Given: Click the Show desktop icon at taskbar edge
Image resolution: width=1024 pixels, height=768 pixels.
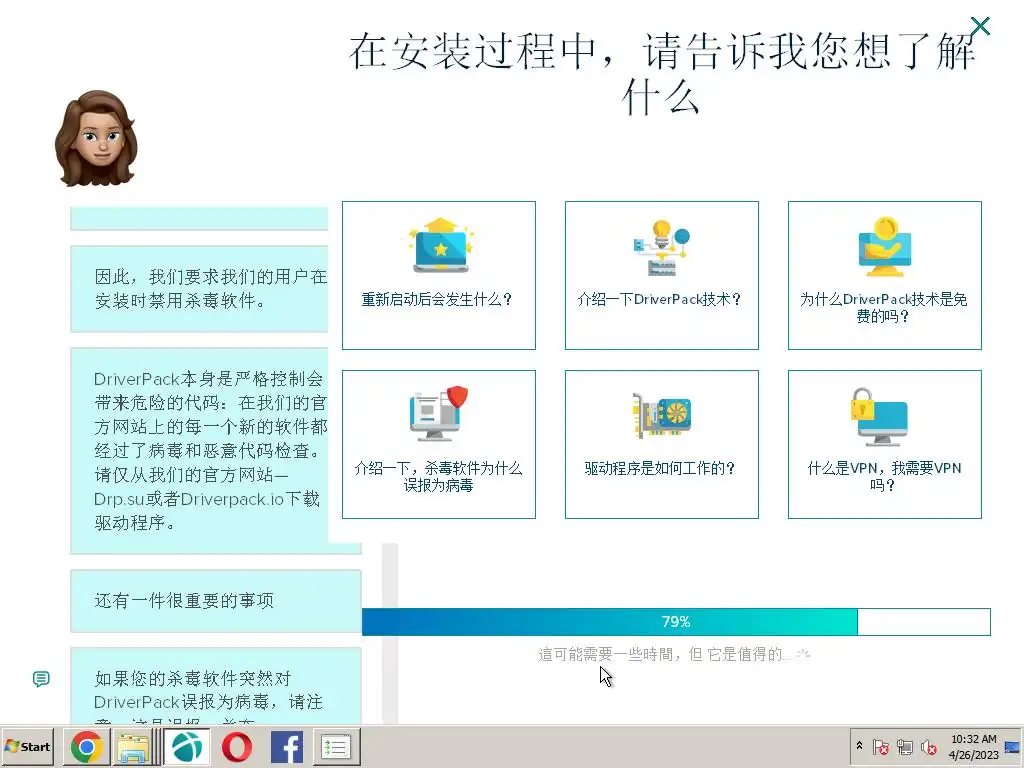Looking at the screenshot, I should (x=1013, y=747).
